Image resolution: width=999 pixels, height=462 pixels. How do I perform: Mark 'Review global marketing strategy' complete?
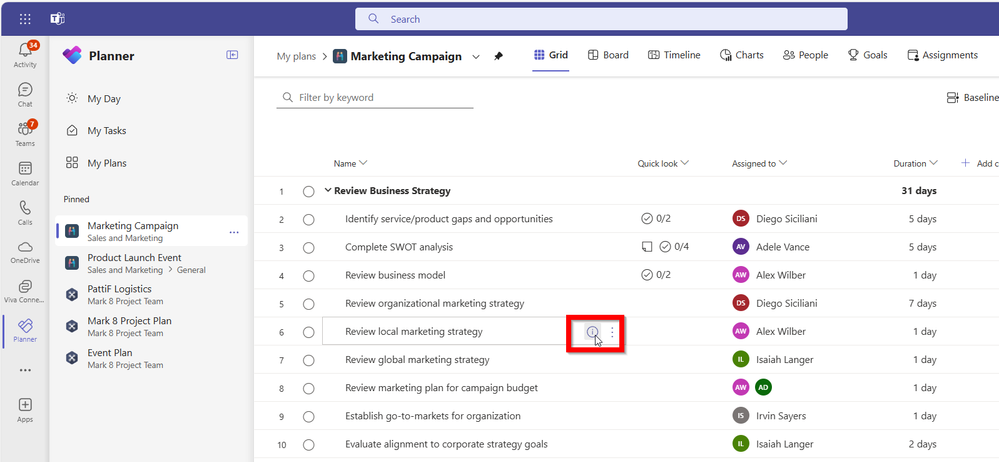(308, 360)
